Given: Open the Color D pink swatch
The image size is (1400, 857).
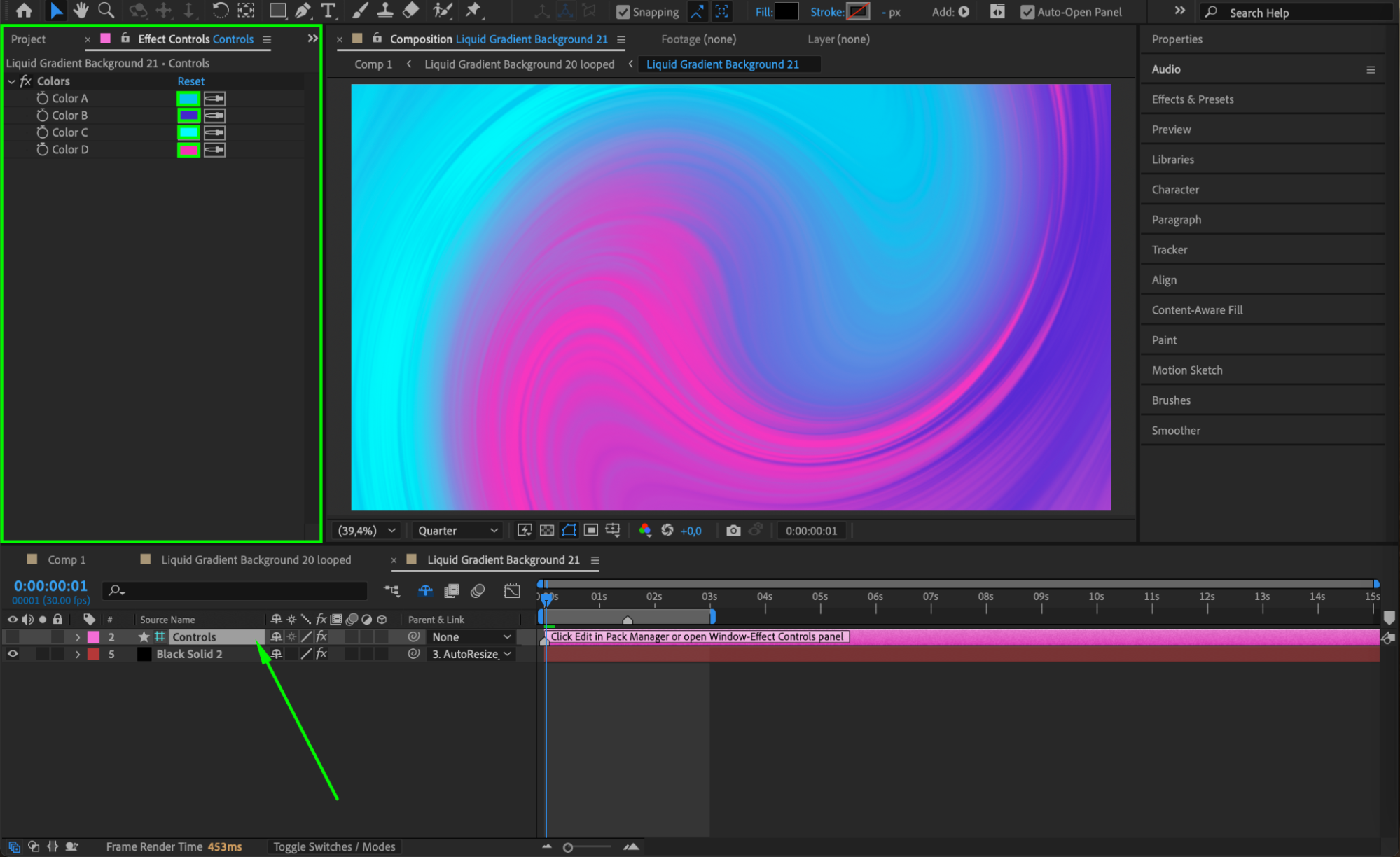Looking at the screenshot, I should [188, 150].
